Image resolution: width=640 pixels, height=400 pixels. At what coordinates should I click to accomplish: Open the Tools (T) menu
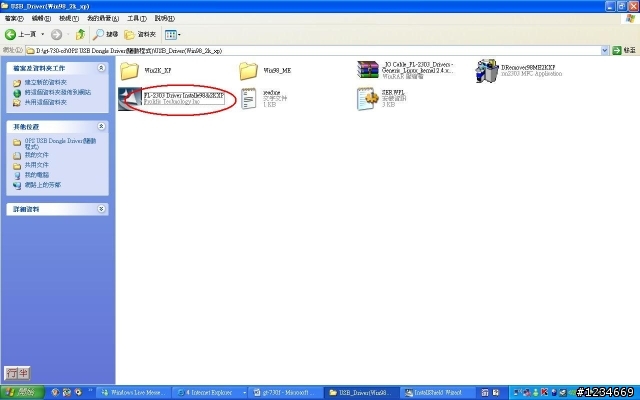[x=137, y=18]
